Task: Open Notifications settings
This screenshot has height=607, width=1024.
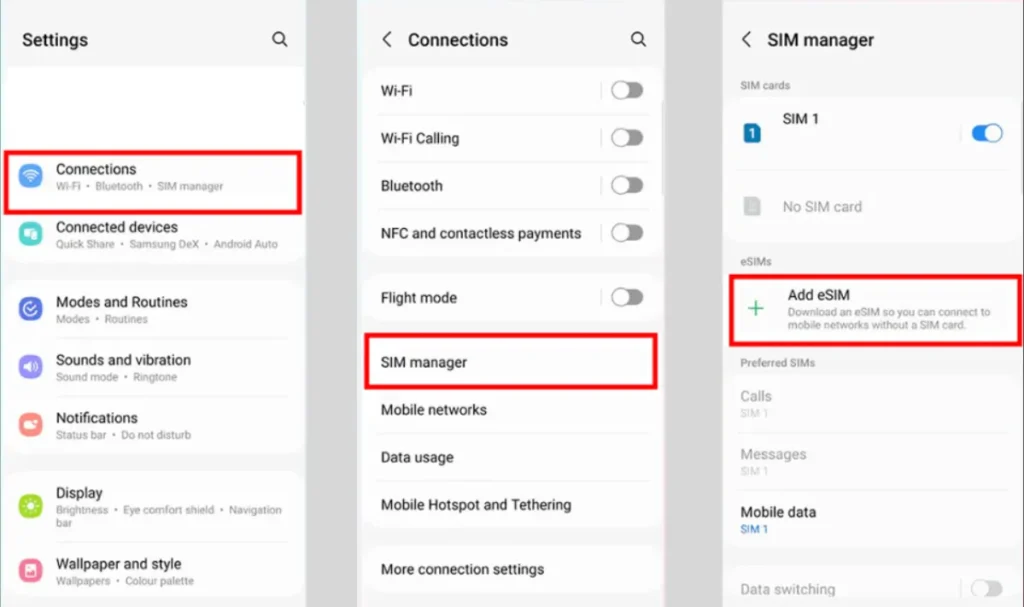Action: [x=153, y=425]
